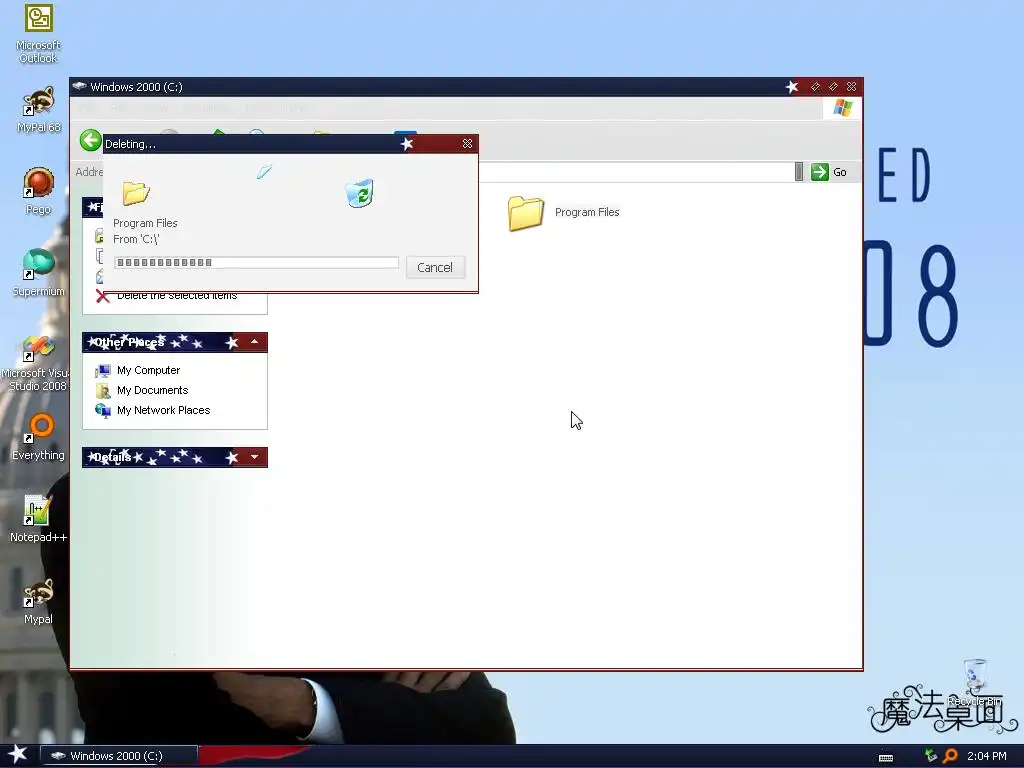Click the 'Program Files' folder name label
Screen dimensions: 1024x768
587,212
